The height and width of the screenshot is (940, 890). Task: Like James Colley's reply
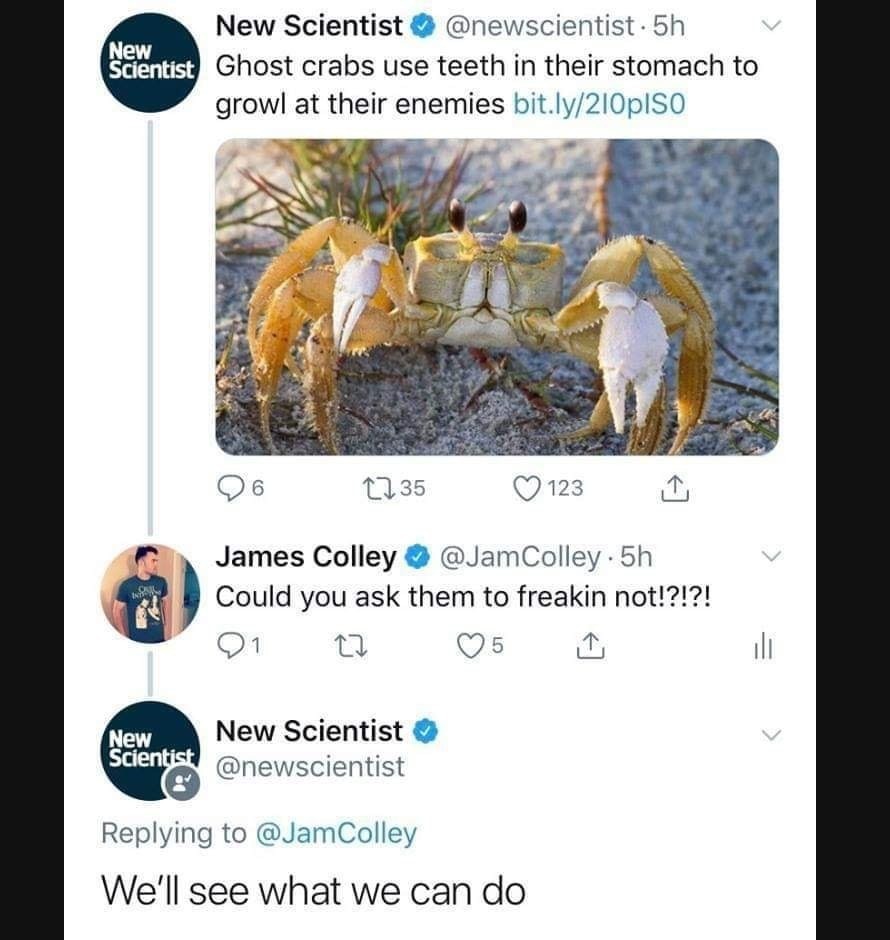[x=470, y=645]
